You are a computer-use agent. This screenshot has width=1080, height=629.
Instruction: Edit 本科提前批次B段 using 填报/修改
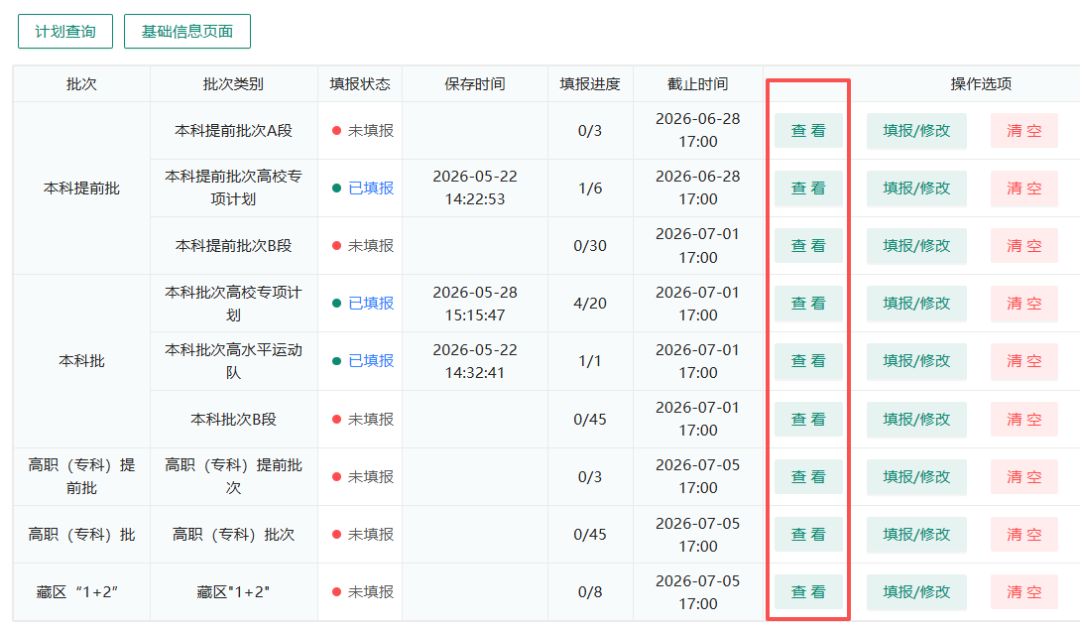[x=916, y=245]
